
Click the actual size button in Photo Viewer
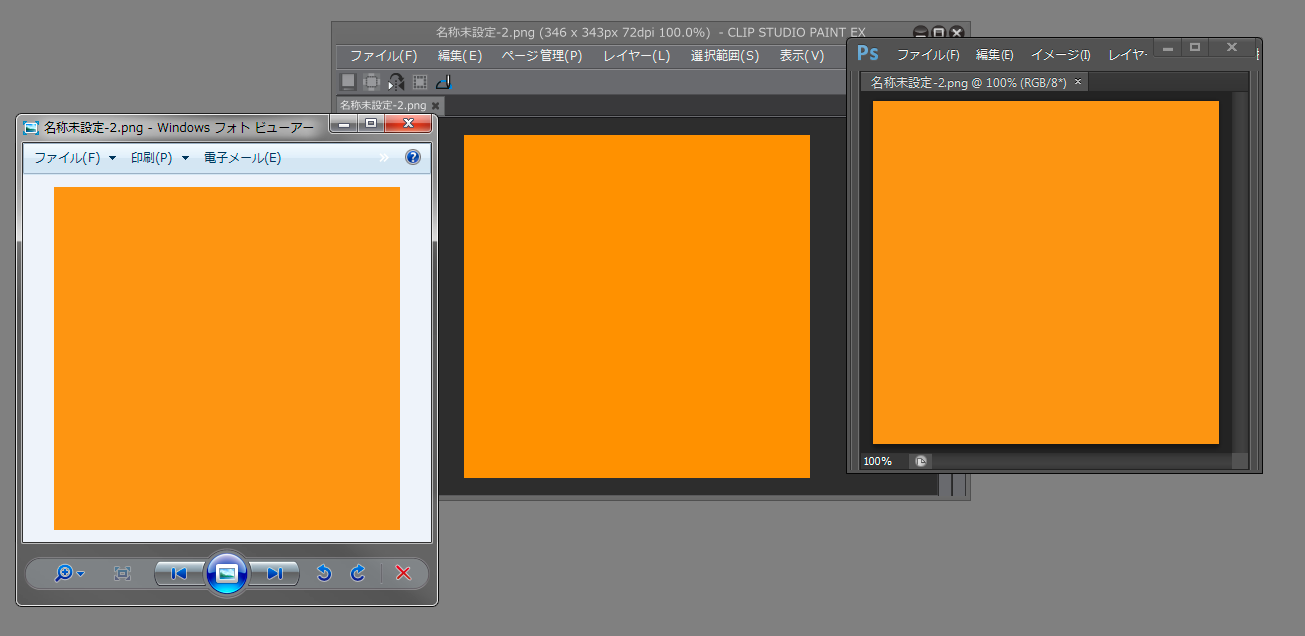coord(122,573)
